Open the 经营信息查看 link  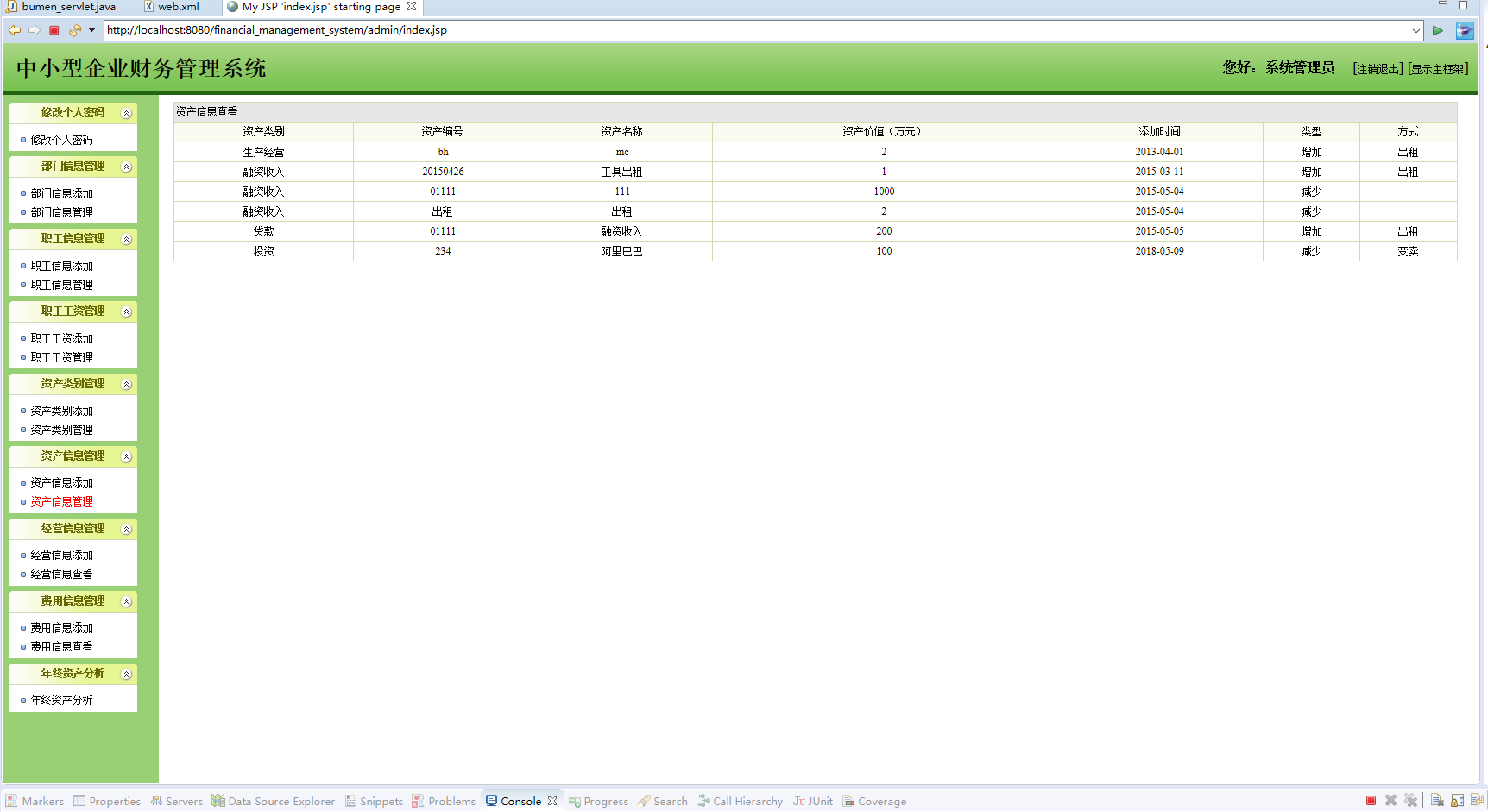pos(62,574)
